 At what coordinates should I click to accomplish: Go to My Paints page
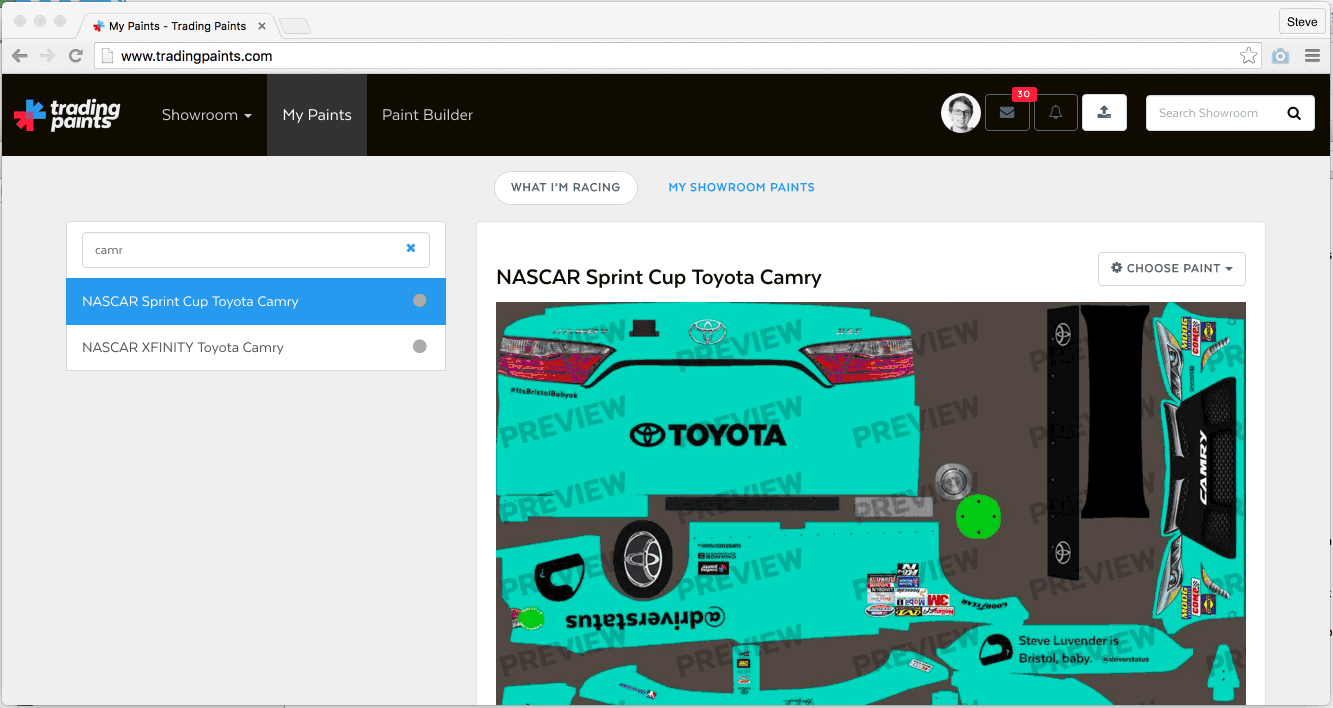click(x=317, y=115)
